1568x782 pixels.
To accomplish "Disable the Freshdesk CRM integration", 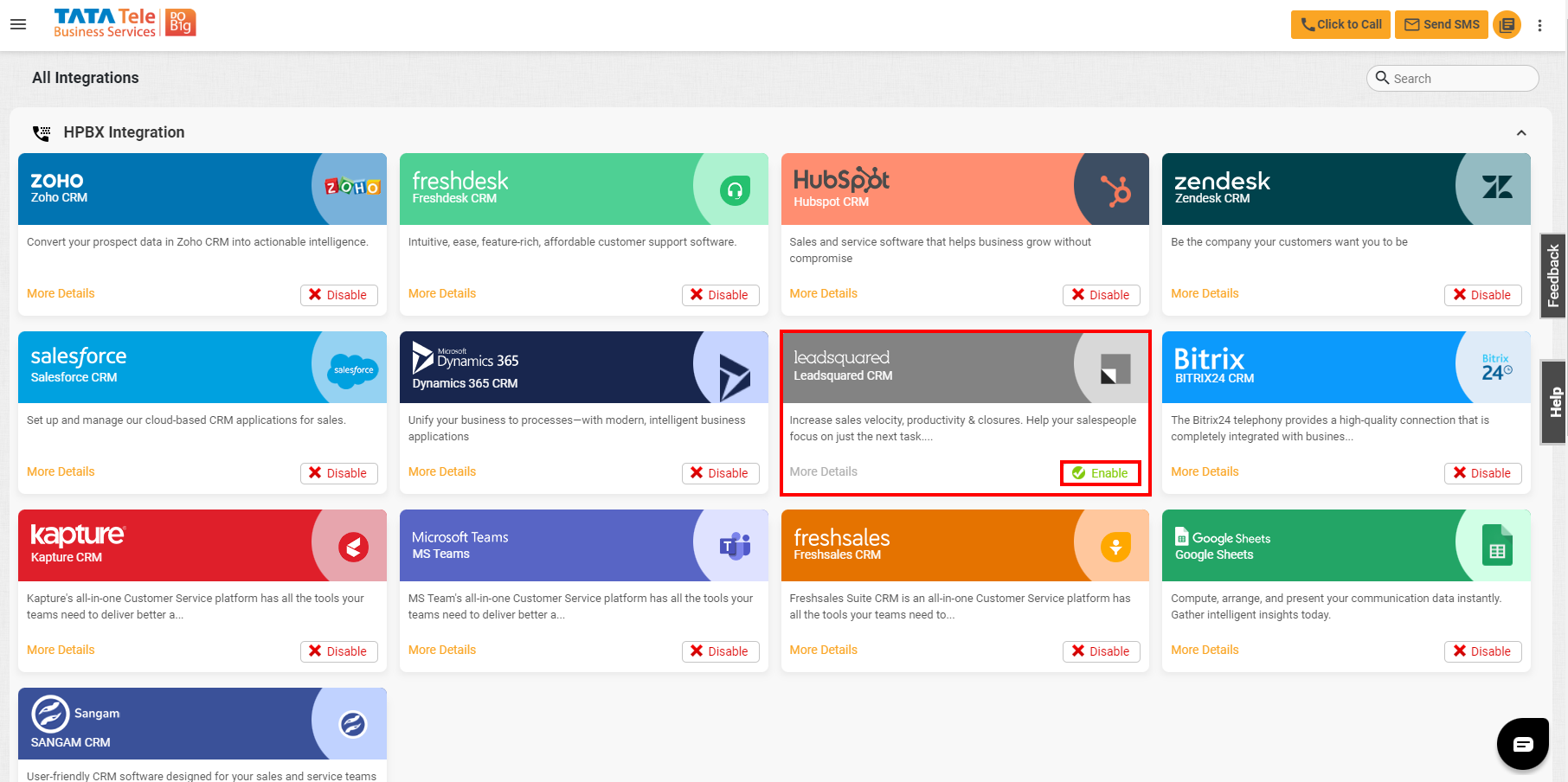I will coord(720,295).
